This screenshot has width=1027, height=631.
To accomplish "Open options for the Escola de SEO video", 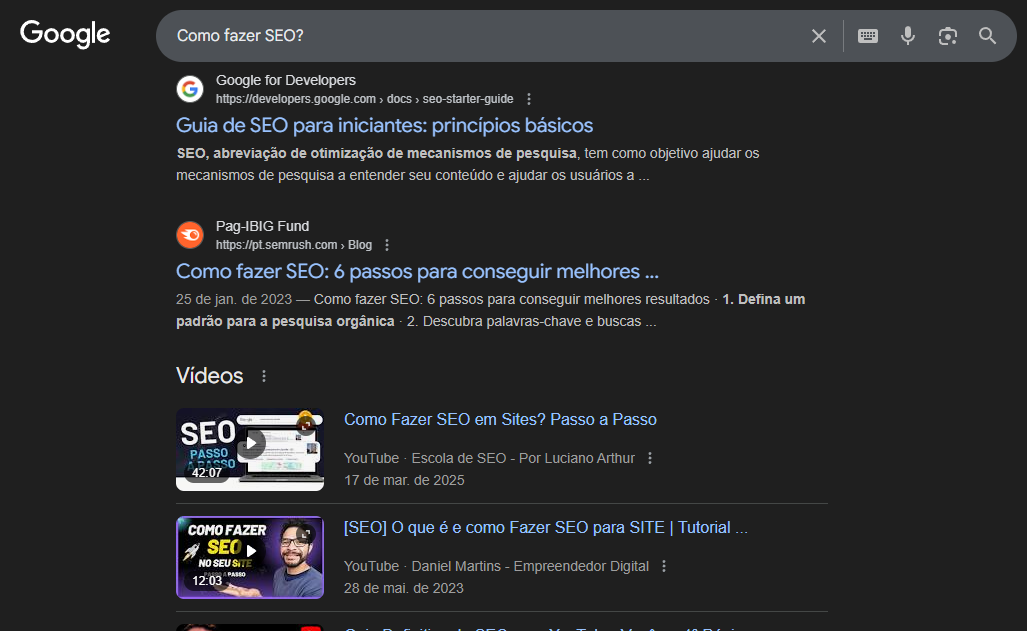I will [649, 457].
